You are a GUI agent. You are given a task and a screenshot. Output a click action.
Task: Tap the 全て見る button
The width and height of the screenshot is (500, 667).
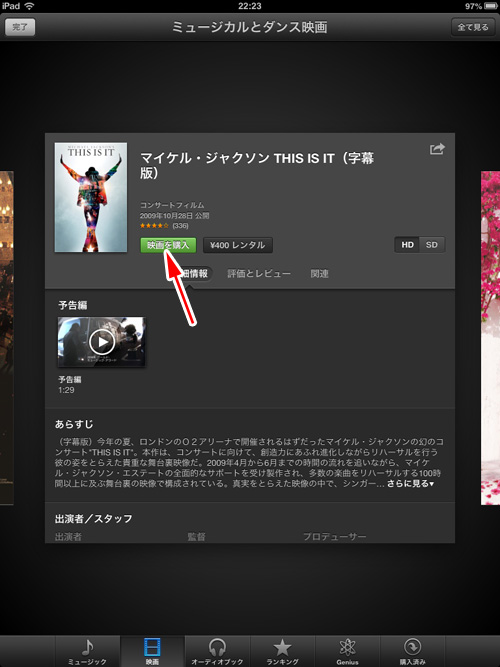473,27
